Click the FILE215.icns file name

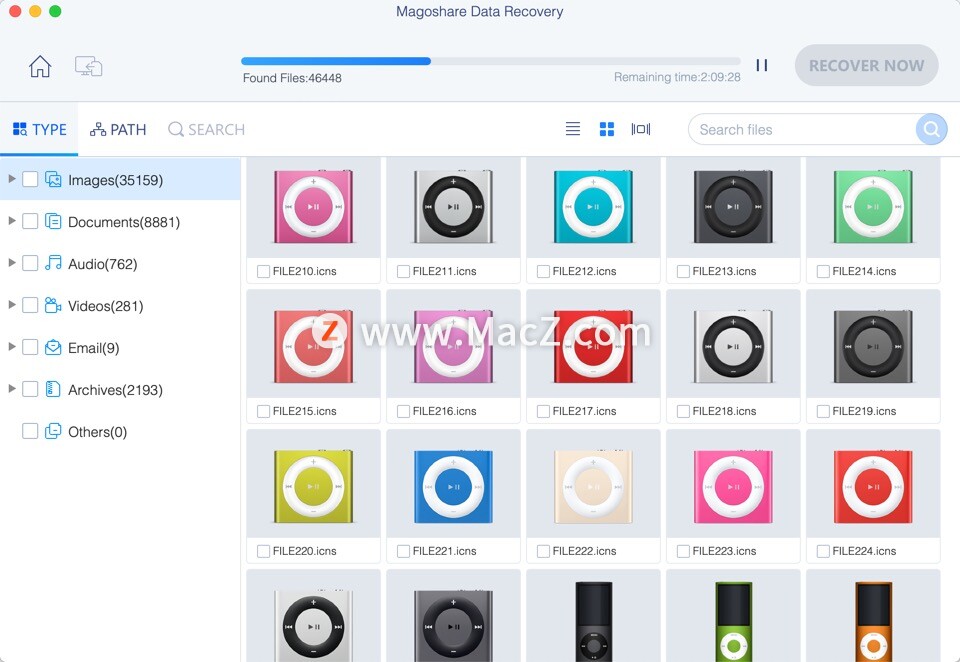[304, 411]
